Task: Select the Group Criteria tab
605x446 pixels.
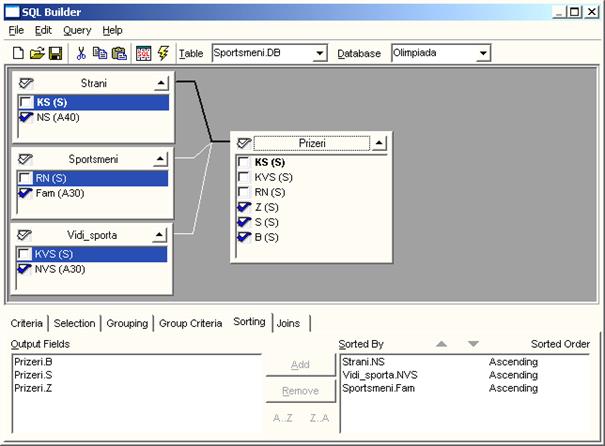Action: click(x=190, y=323)
